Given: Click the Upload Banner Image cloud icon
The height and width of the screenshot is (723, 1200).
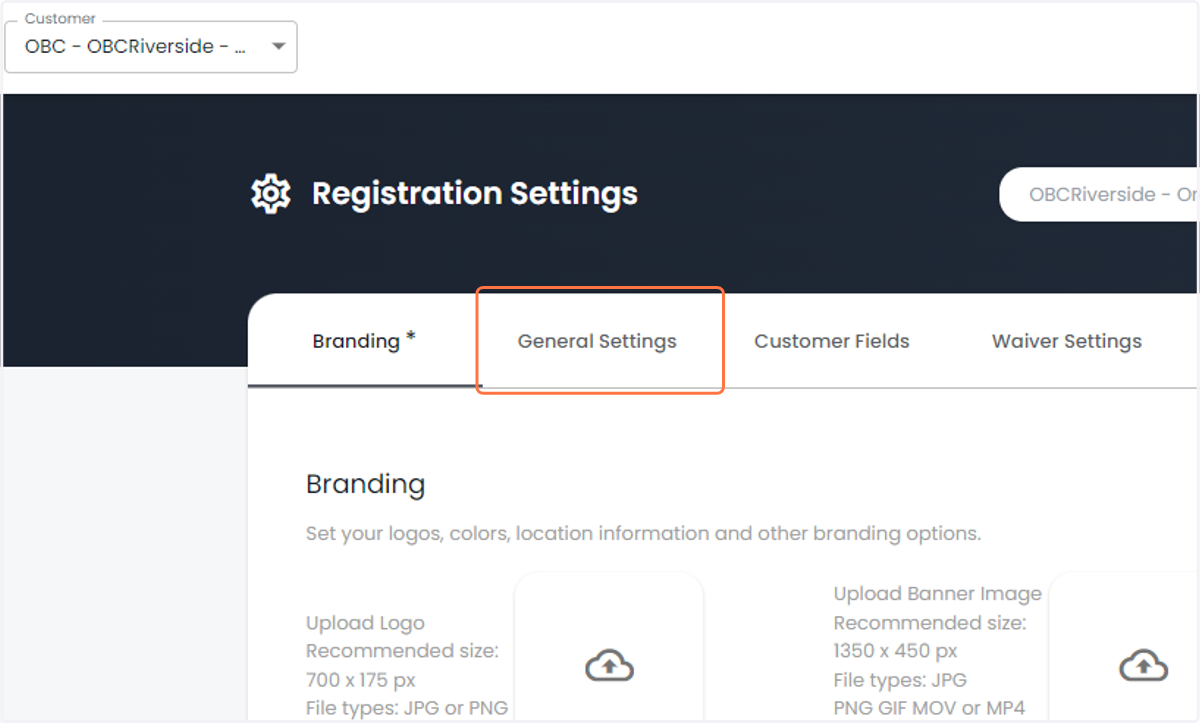Looking at the screenshot, I should pyautogui.click(x=1143, y=665).
